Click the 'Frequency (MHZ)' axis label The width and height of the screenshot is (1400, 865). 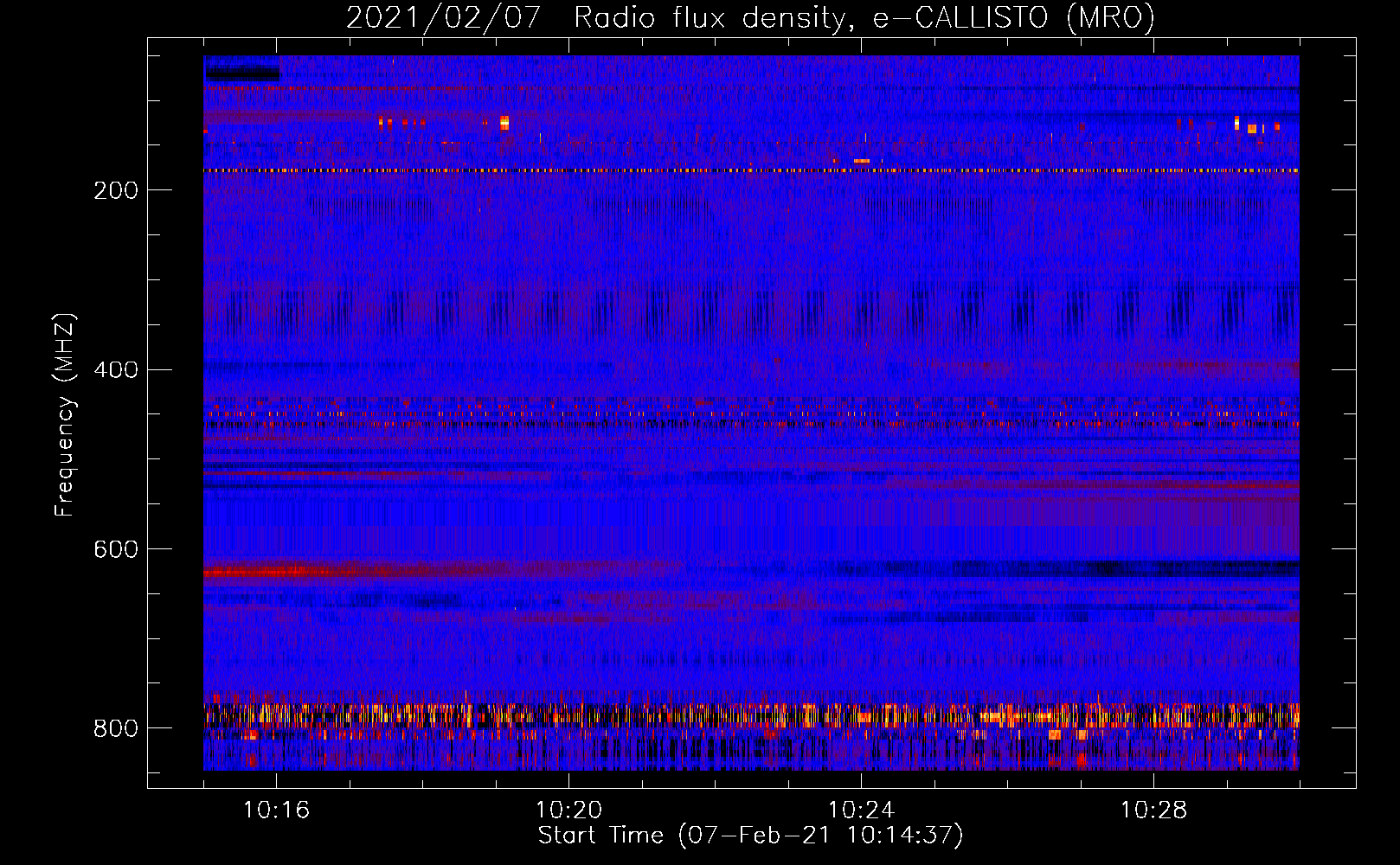coord(65,414)
